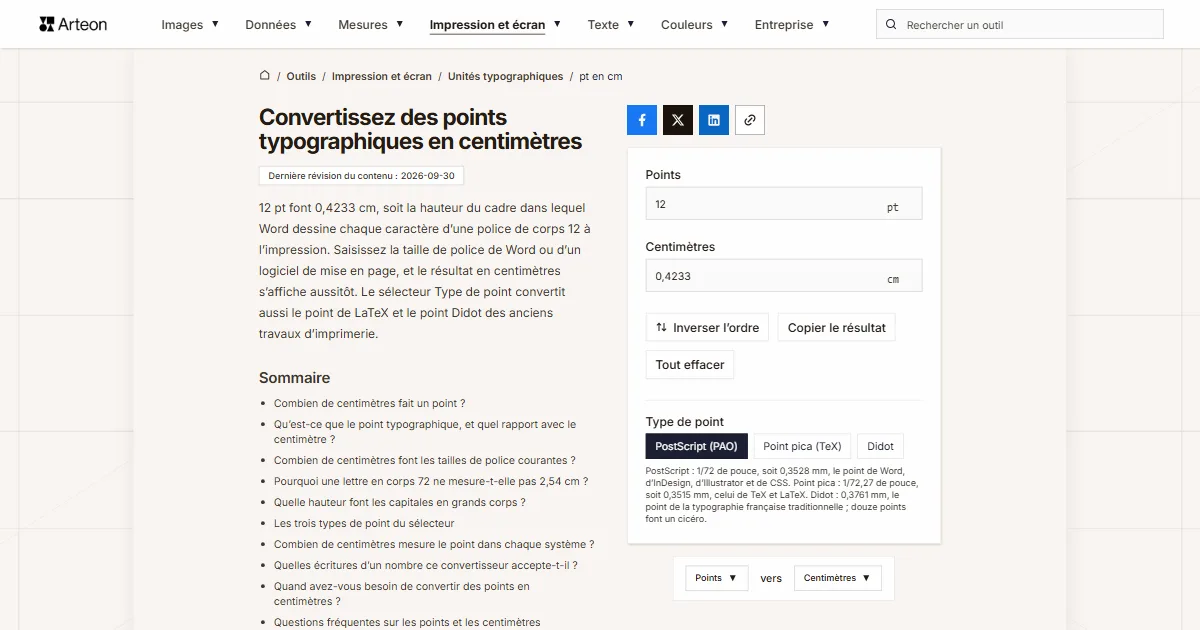Select the Didot point type
1200x630 pixels.
[880, 446]
